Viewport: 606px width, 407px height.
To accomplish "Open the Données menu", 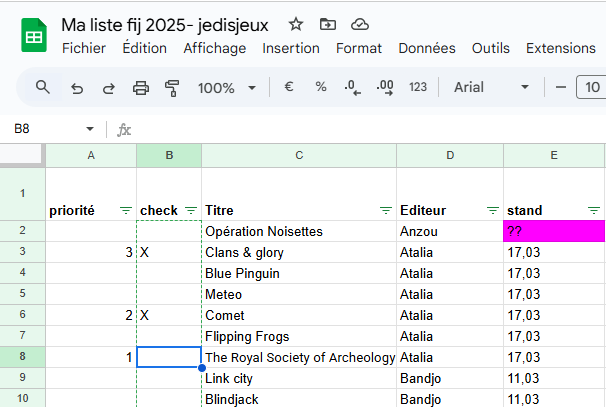I will 427,48.
